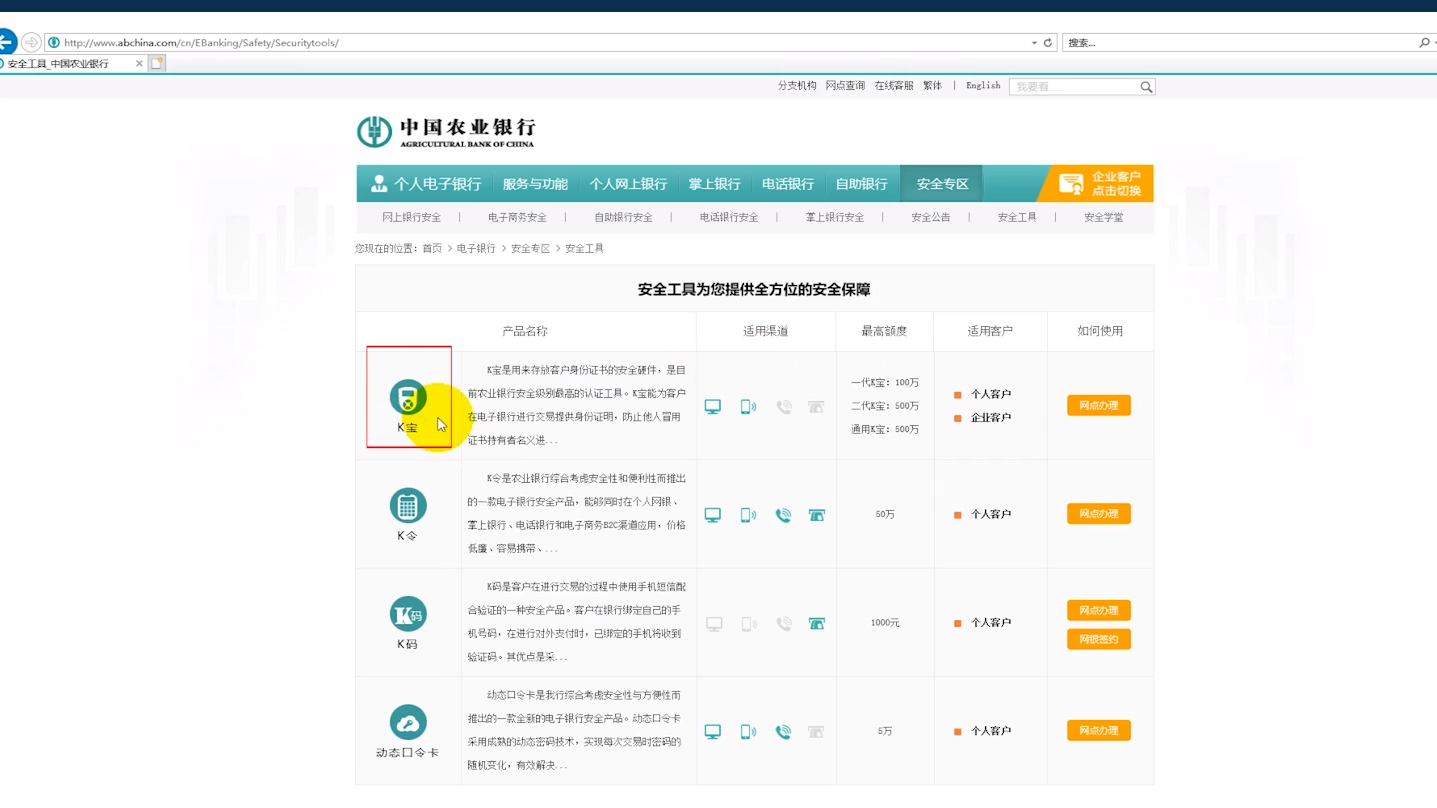Screen dimensions: 1437x808
Task: Click the greyed telephone icon in K宝 row
Action: (x=784, y=407)
